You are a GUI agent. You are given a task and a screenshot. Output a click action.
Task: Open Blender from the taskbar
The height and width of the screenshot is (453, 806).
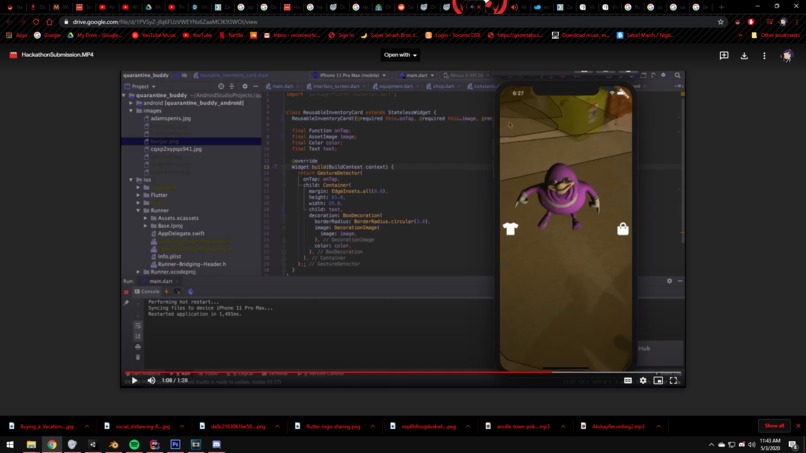coord(114,444)
